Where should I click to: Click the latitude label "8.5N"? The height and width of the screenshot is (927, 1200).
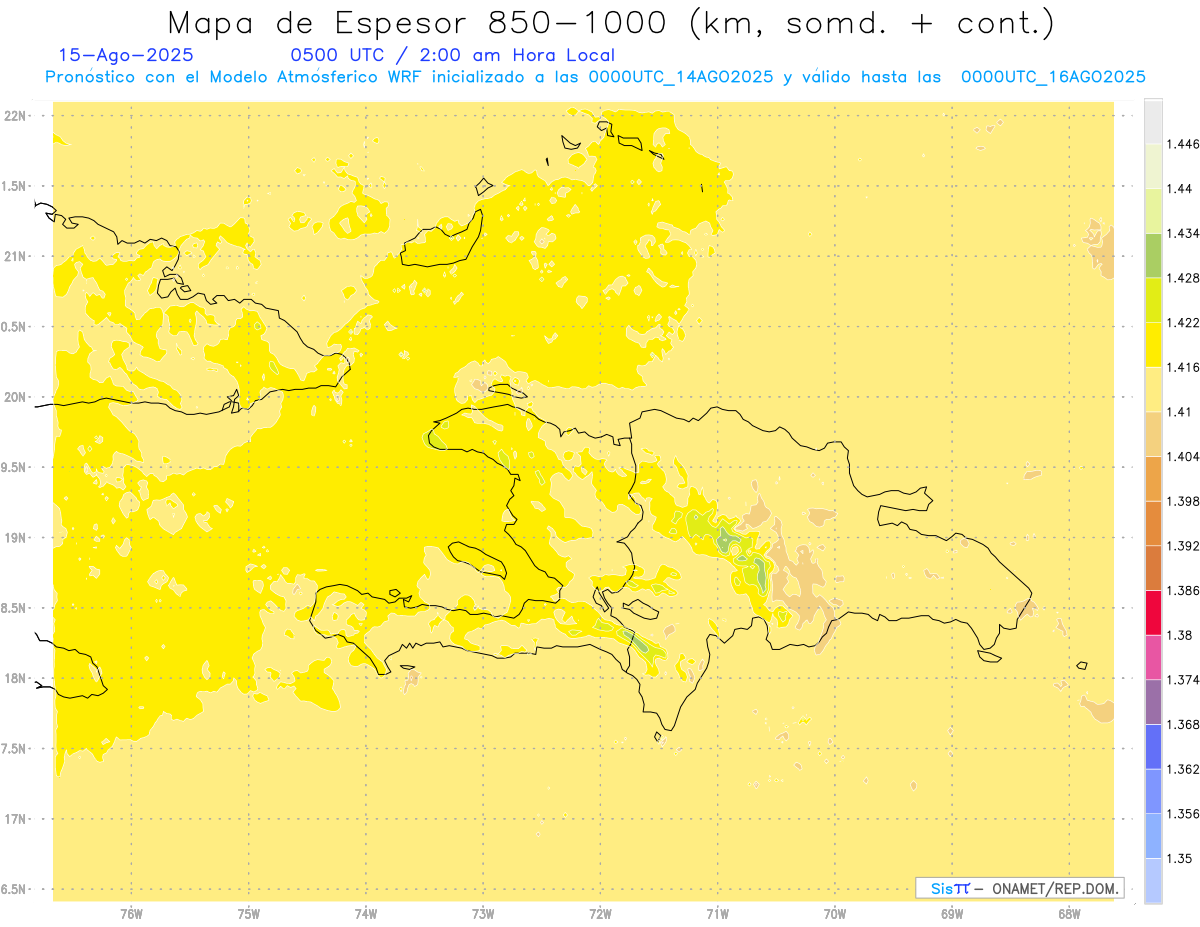[15, 608]
